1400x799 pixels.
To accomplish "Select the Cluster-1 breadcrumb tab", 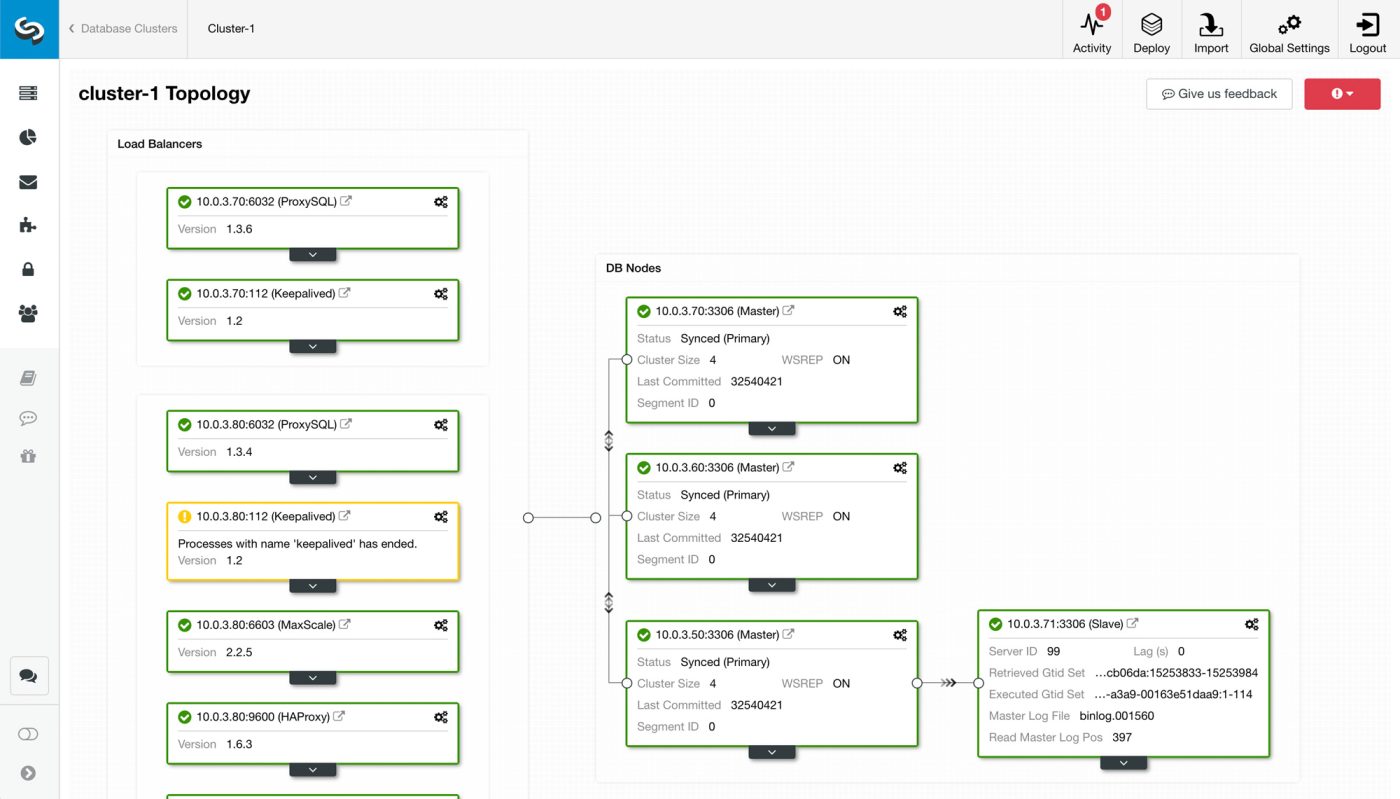I will (x=231, y=28).
